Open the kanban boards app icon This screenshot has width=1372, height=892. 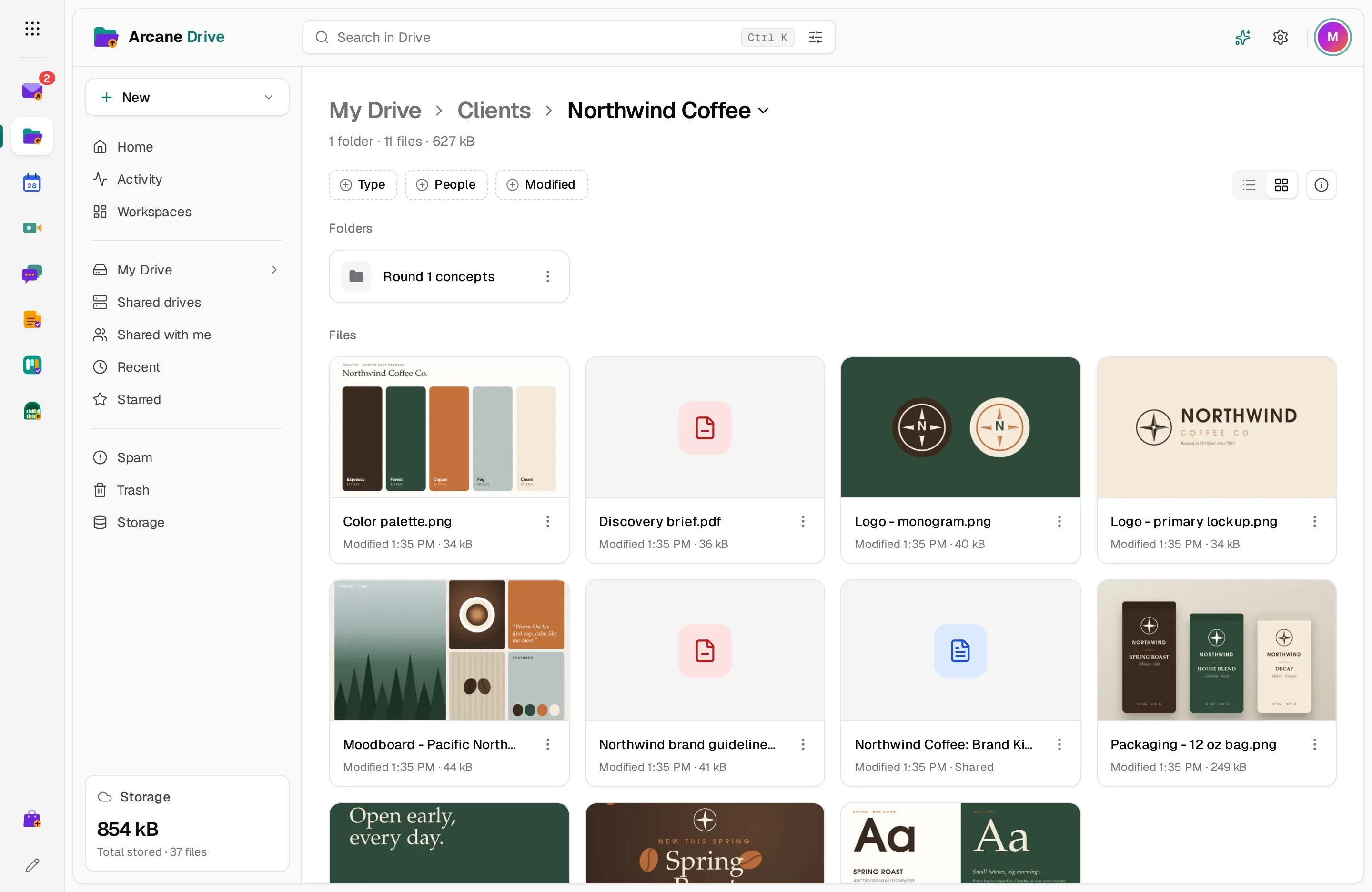32,365
